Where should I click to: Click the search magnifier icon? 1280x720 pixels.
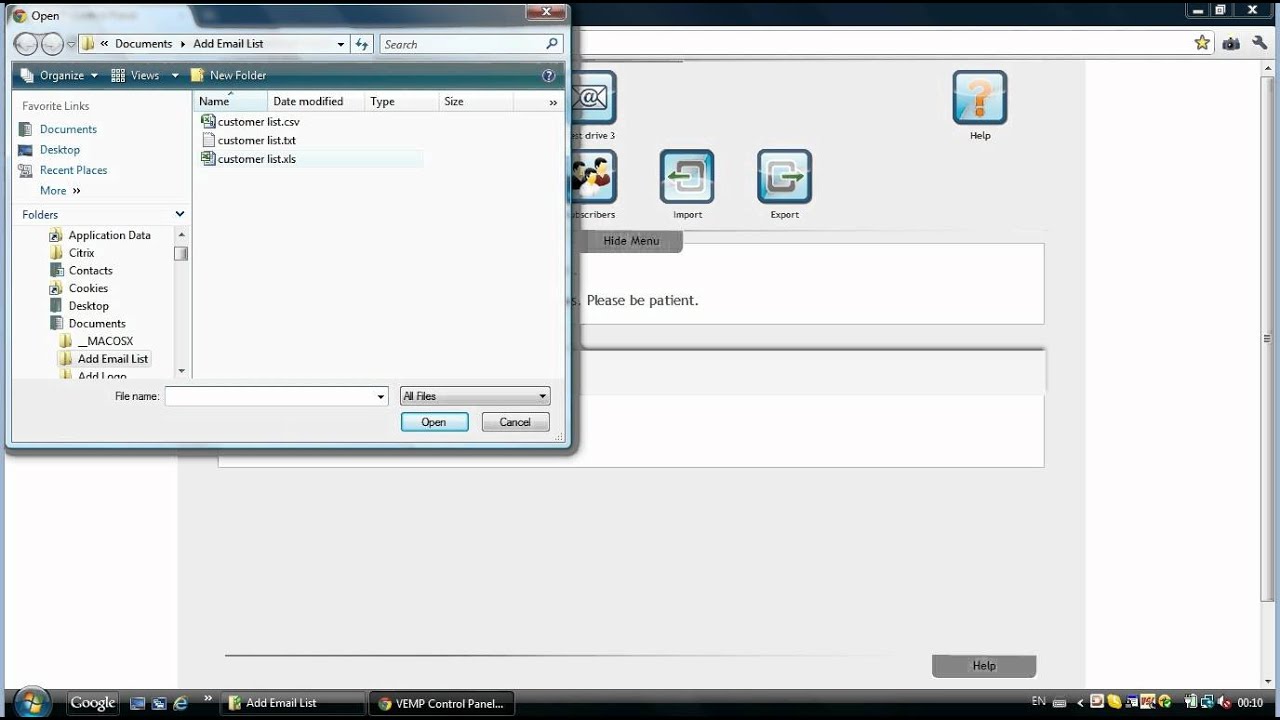(x=552, y=44)
